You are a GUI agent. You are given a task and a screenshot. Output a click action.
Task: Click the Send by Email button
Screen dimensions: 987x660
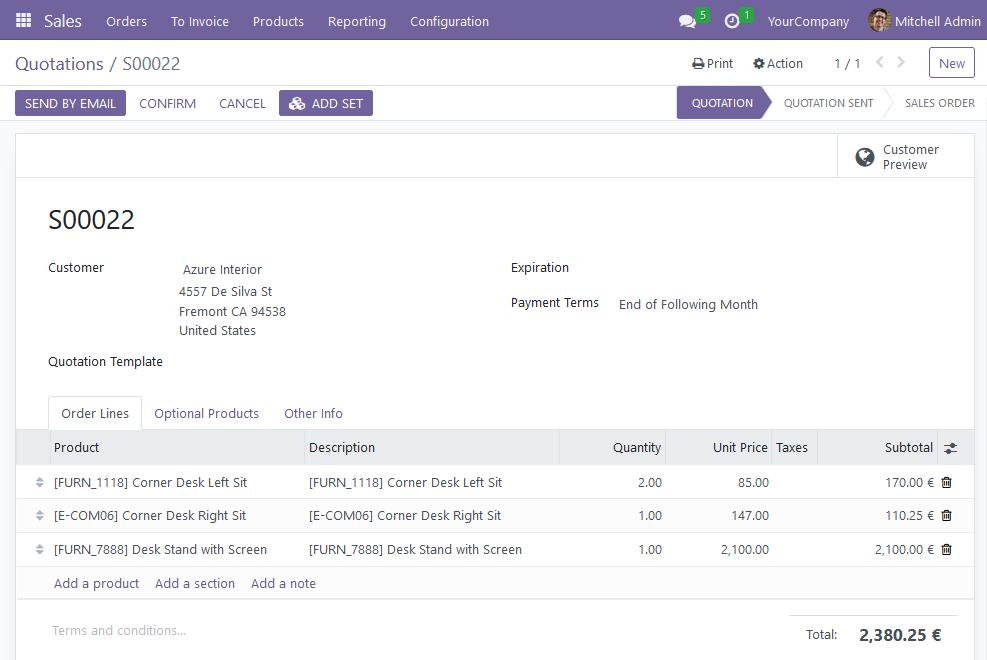point(70,103)
